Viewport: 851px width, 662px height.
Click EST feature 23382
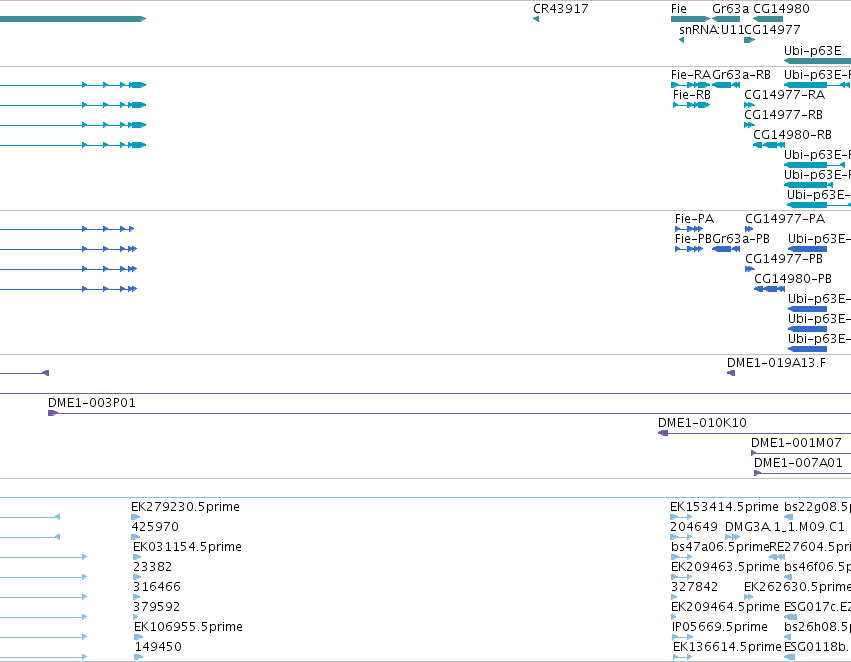pyautogui.click(x=153, y=567)
